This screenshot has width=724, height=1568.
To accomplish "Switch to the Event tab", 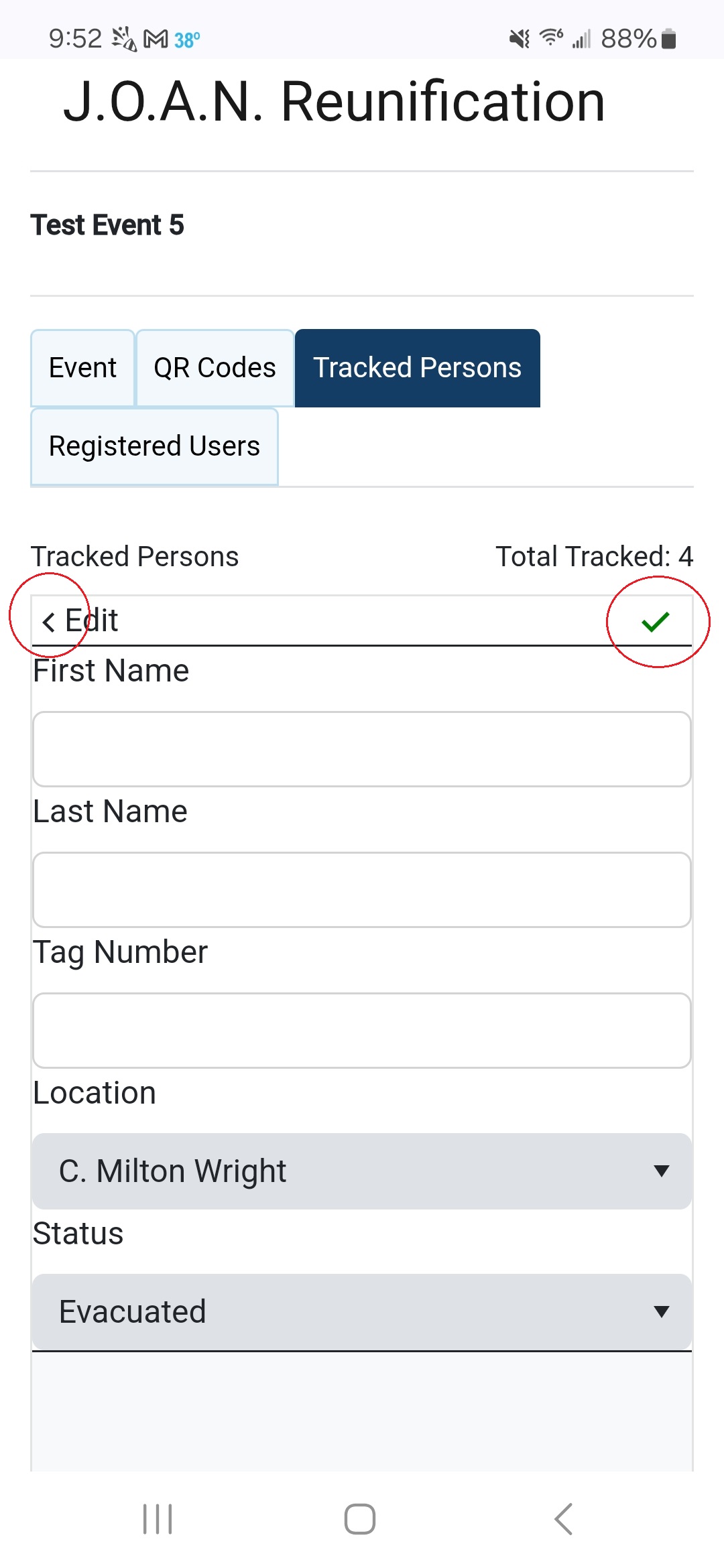I will tap(82, 368).
